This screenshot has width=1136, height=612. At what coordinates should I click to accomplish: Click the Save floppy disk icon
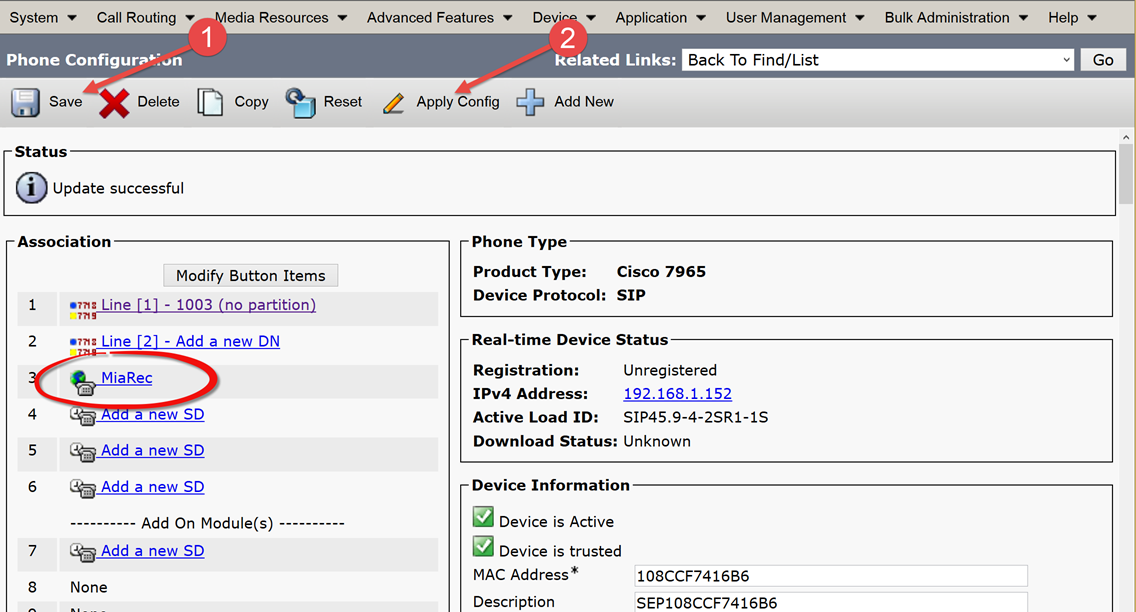pos(25,102)
